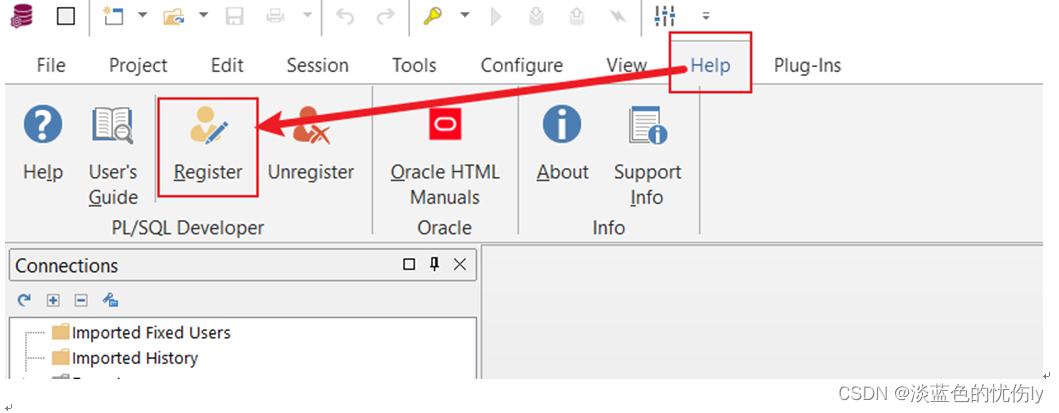Viewport: 1059px width, 413px height.
Task: Click the Save floppy disk icon
Action: [234, 16]
